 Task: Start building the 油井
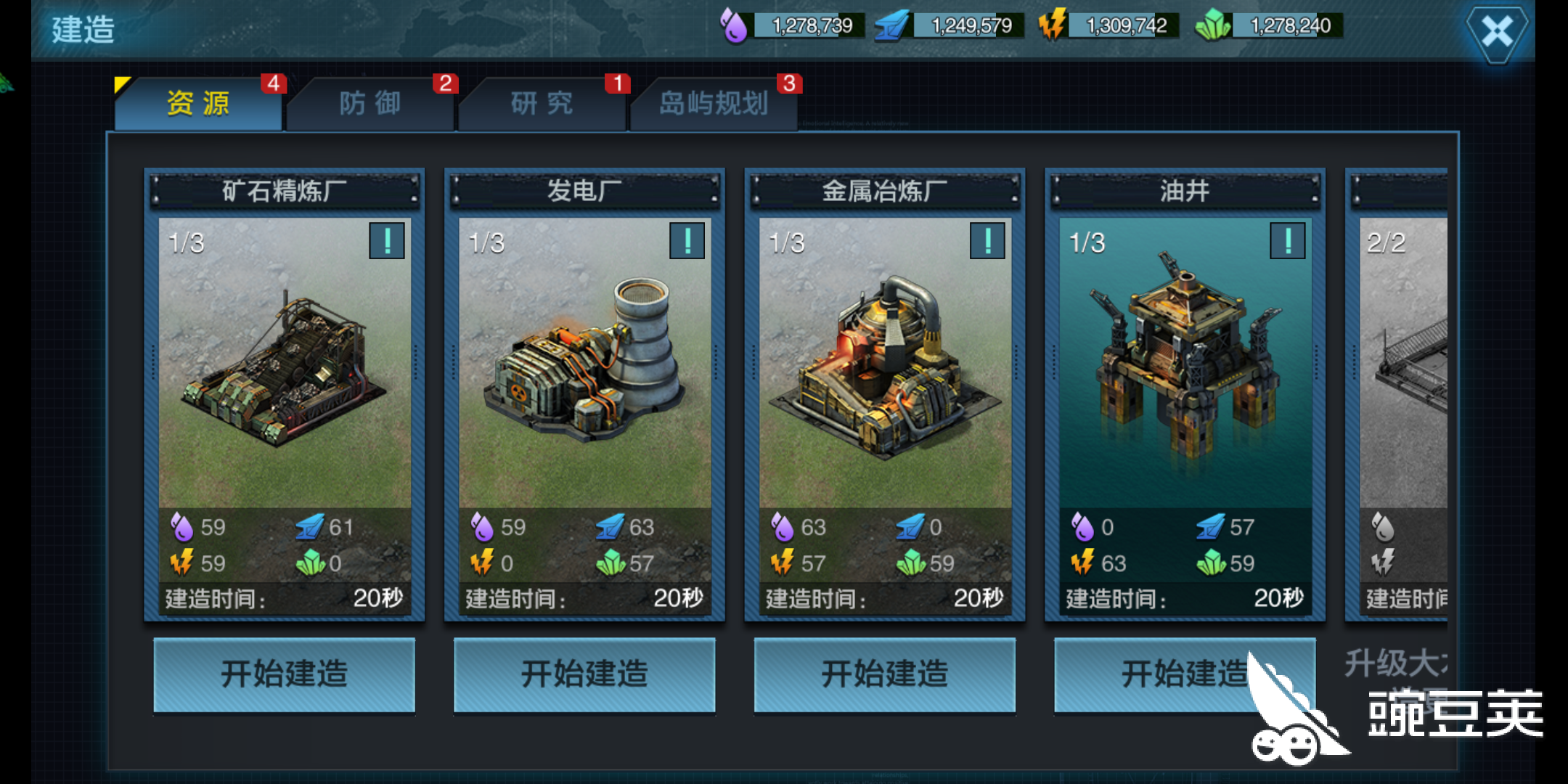1185,674
